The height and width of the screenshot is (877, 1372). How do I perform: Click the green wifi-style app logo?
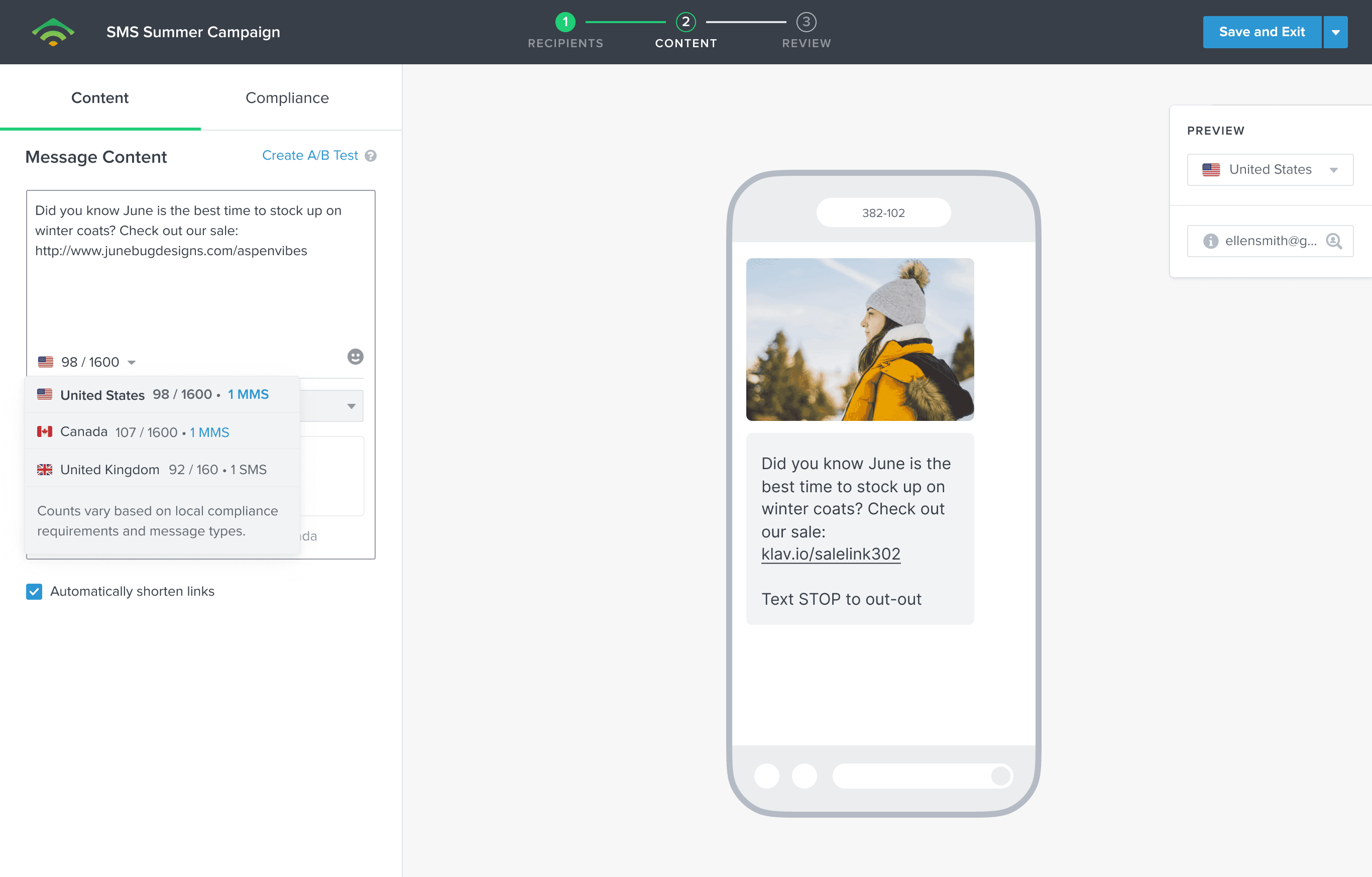(53, 32)
